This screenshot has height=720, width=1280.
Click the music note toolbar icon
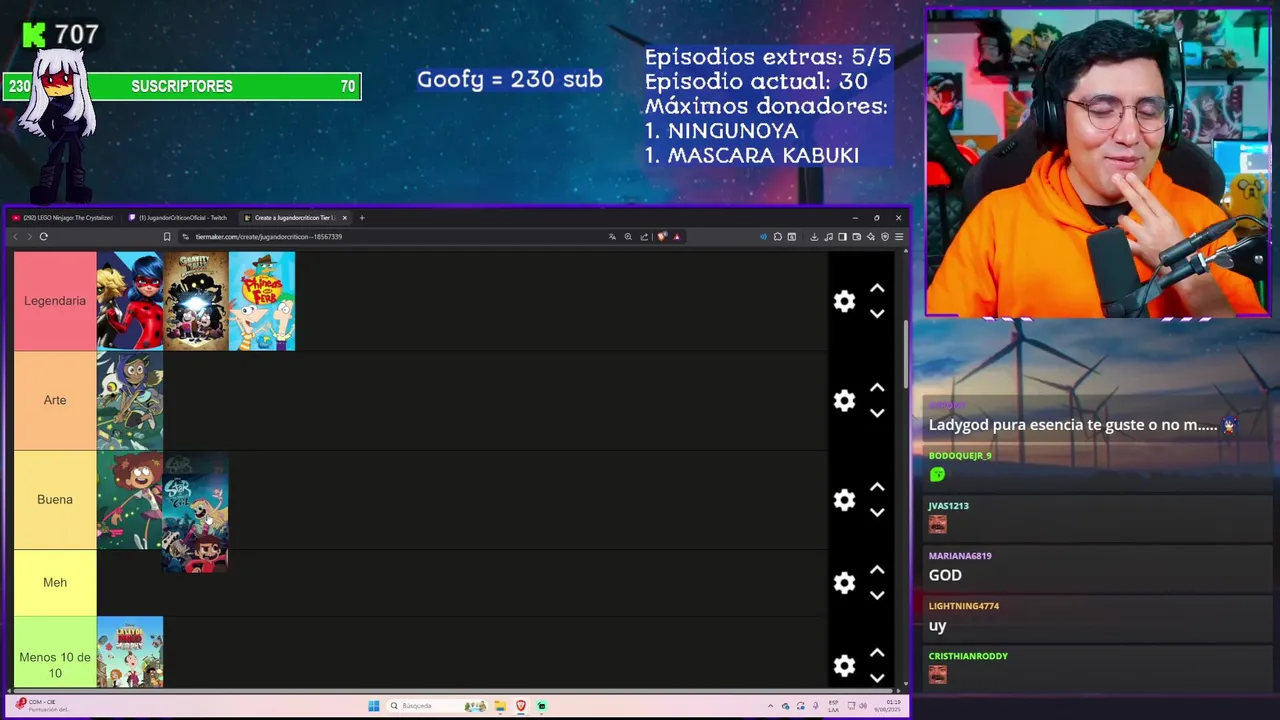(x=828, y=237)
